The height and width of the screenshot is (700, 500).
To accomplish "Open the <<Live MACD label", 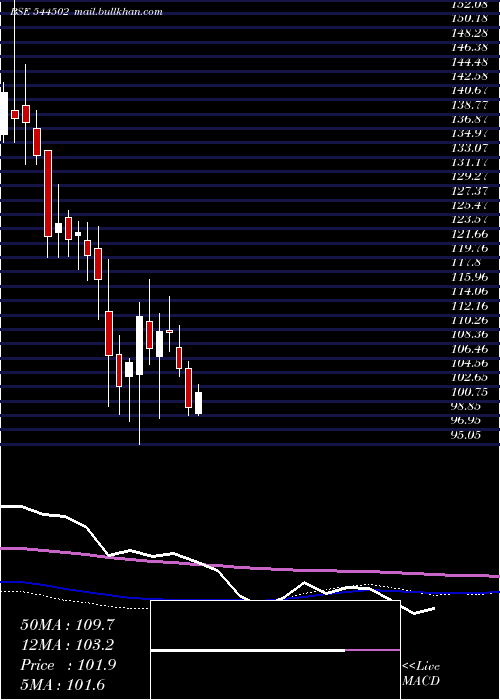I will click(421, 674).
